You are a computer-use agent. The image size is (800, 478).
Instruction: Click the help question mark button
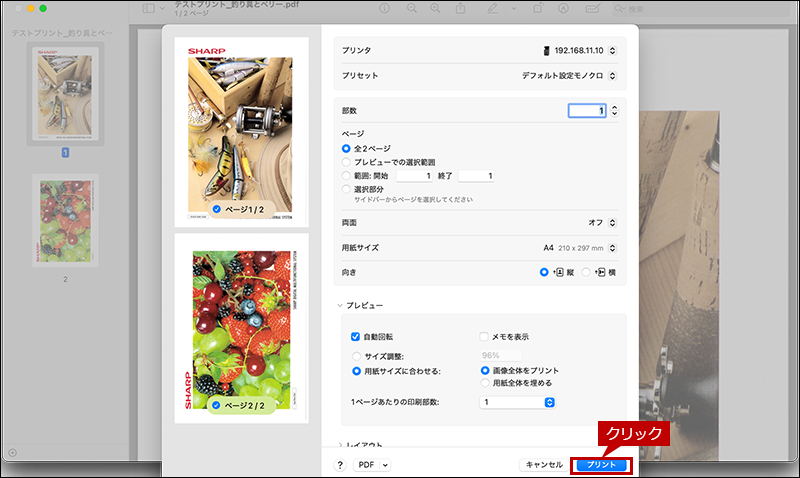click(340, 465)
